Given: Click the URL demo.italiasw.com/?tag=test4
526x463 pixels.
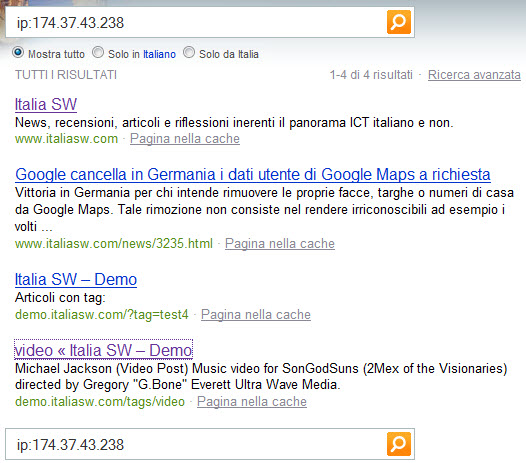Looking at the screenshot, I should 102,315.
